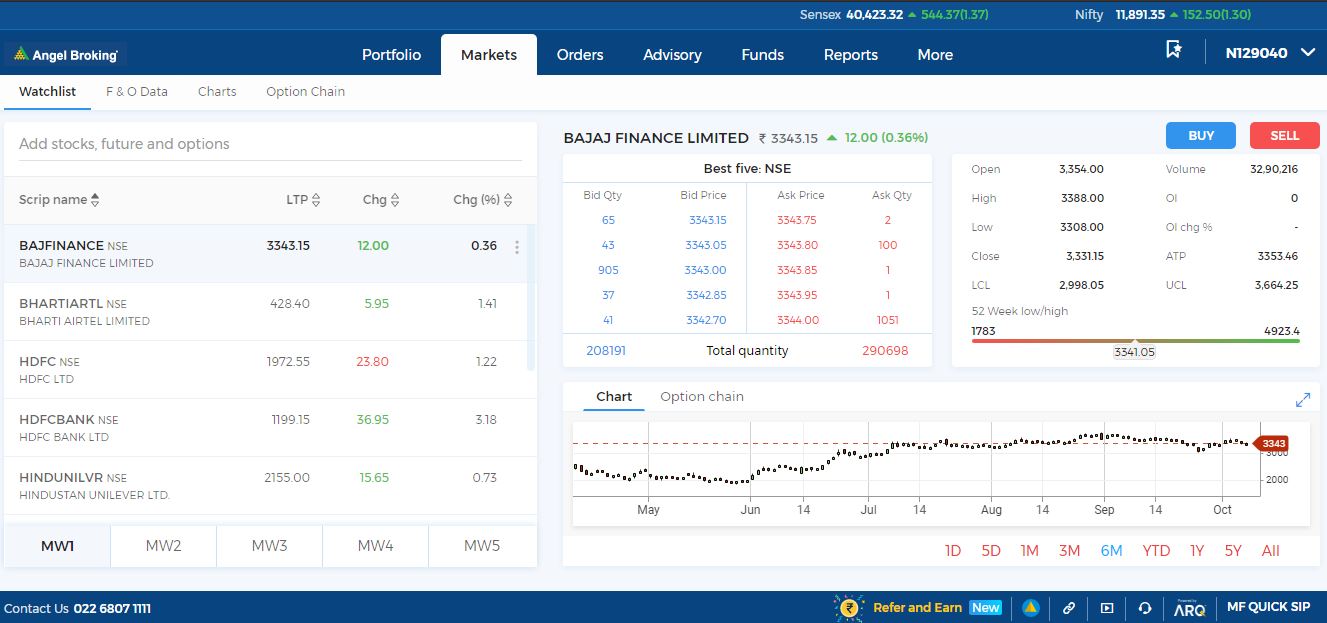Click the watchlist vertical scrollbar
This screenshot has height=623, width=1327.
point(531,298)
